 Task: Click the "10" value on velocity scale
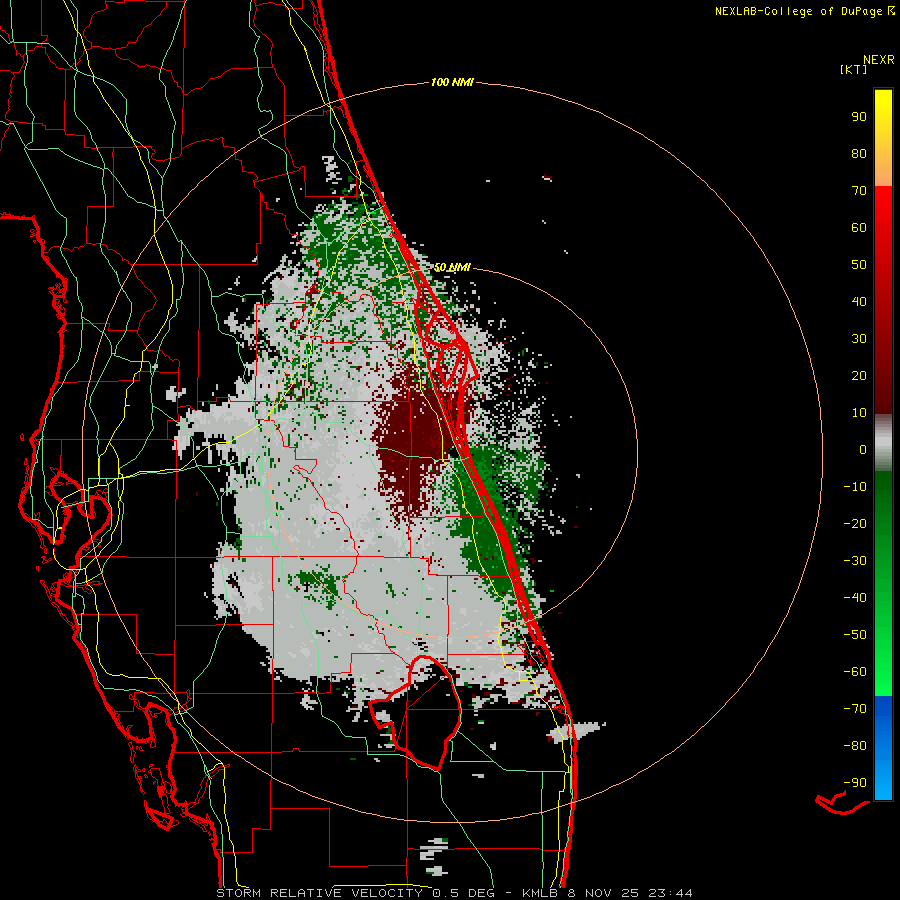(859, 413)
